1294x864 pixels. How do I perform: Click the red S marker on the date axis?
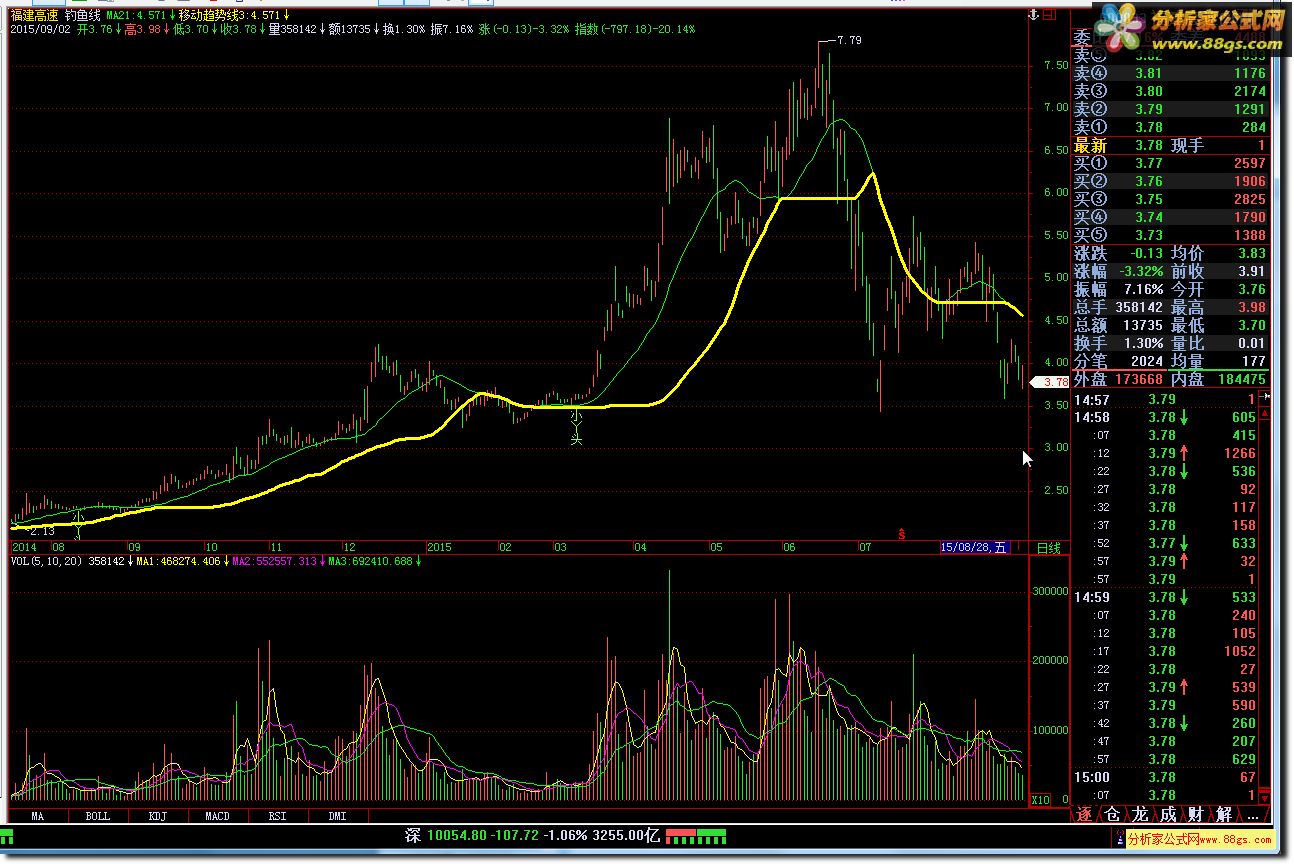901,534
